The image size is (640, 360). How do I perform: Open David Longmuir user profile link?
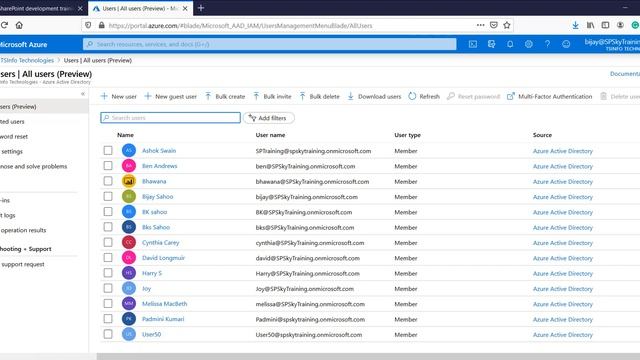(x=163, y=258)
